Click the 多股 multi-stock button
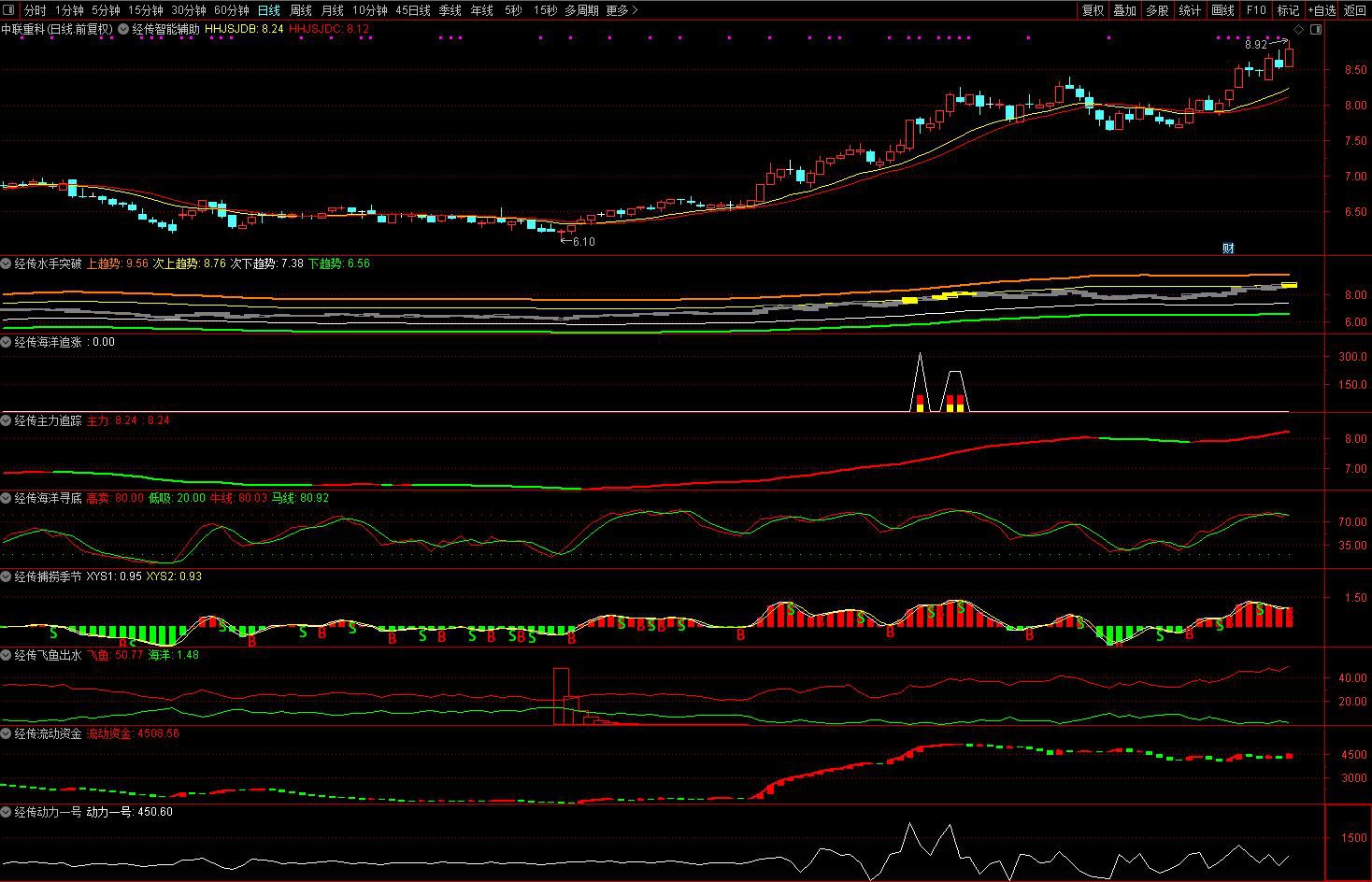The image size is (1372, 882). [1158, 10]
